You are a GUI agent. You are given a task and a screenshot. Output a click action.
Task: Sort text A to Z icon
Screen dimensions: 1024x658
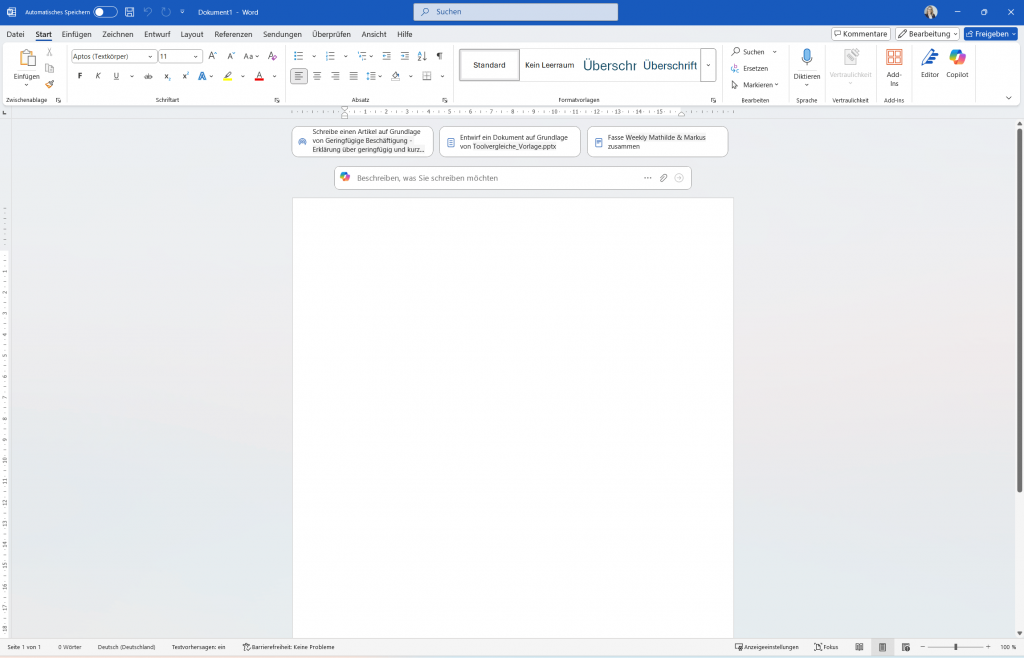(422, 56)
